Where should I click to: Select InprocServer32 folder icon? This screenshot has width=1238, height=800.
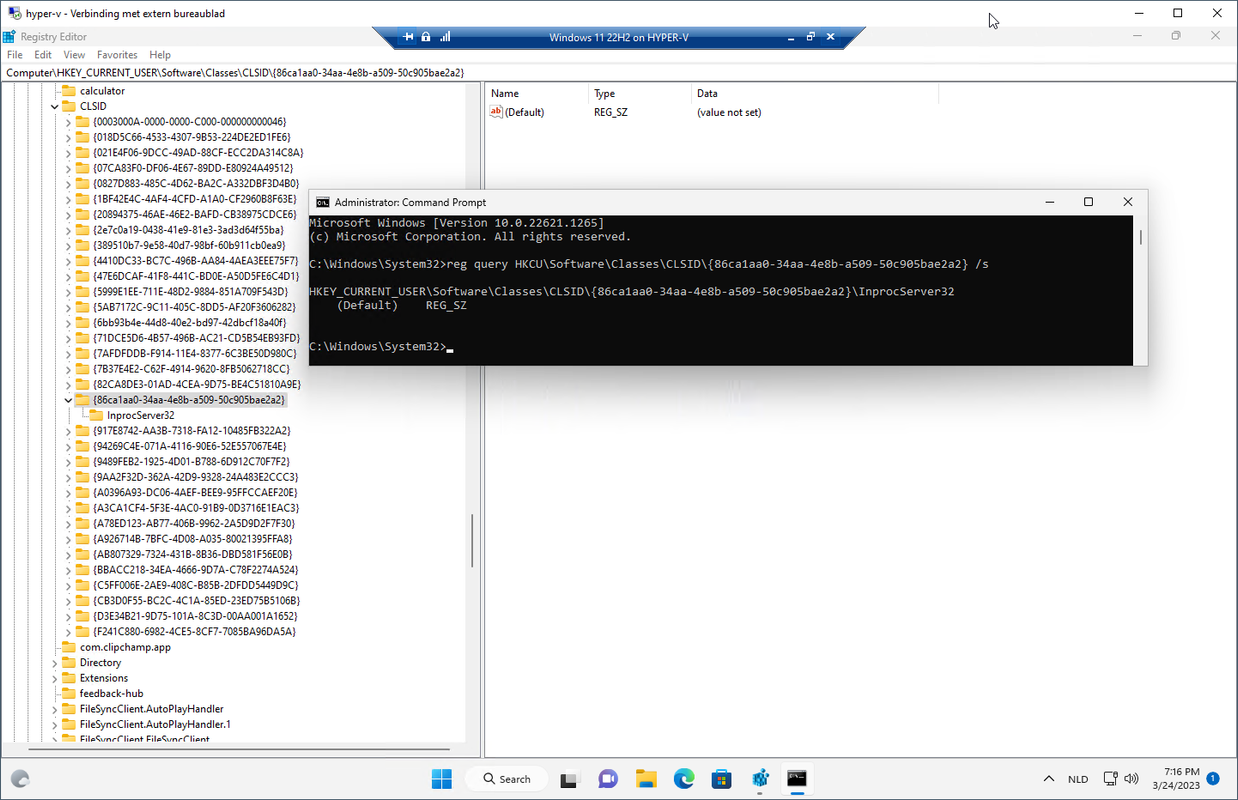point(96,415)
